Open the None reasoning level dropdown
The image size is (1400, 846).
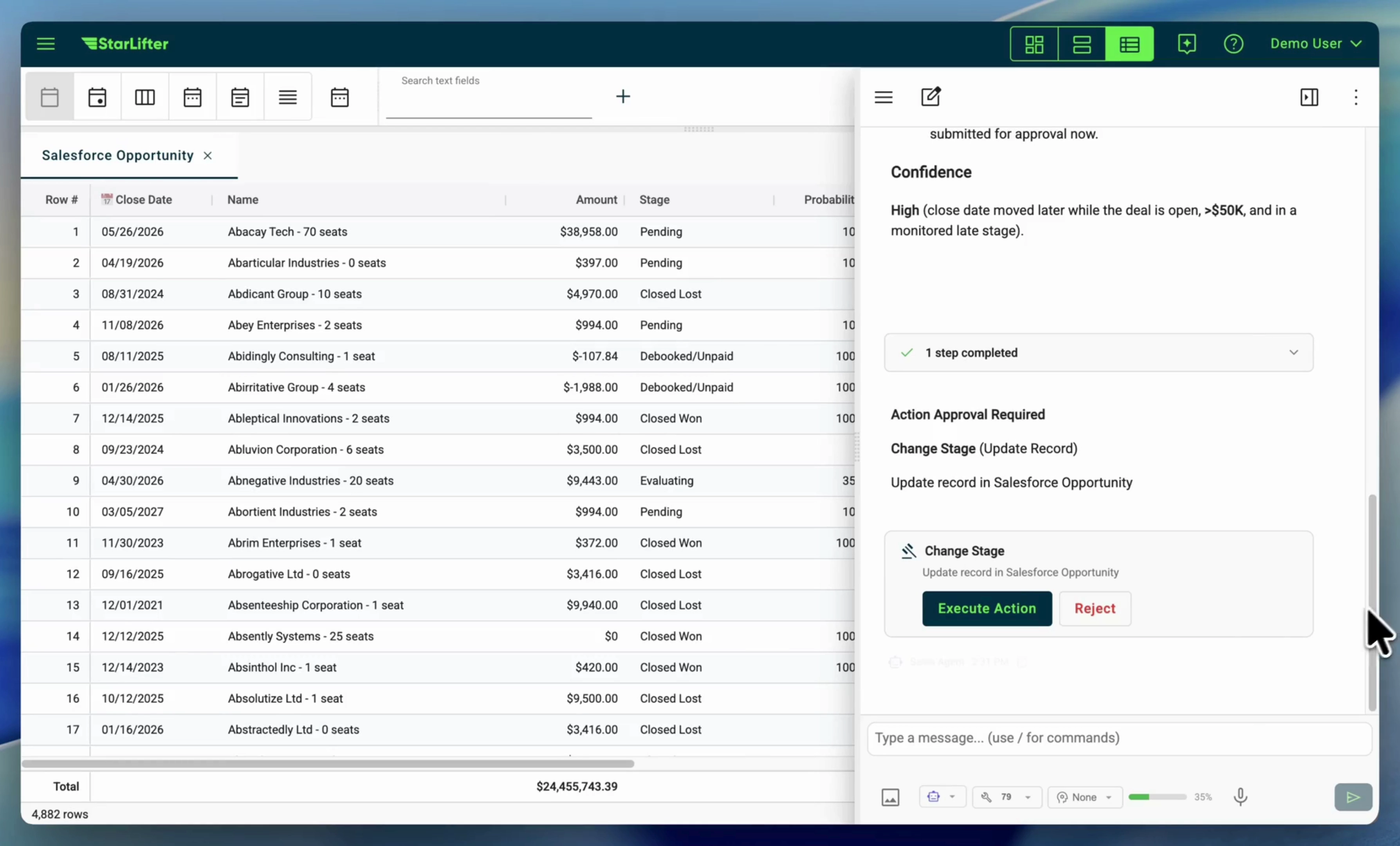(x=1084, y=797)
